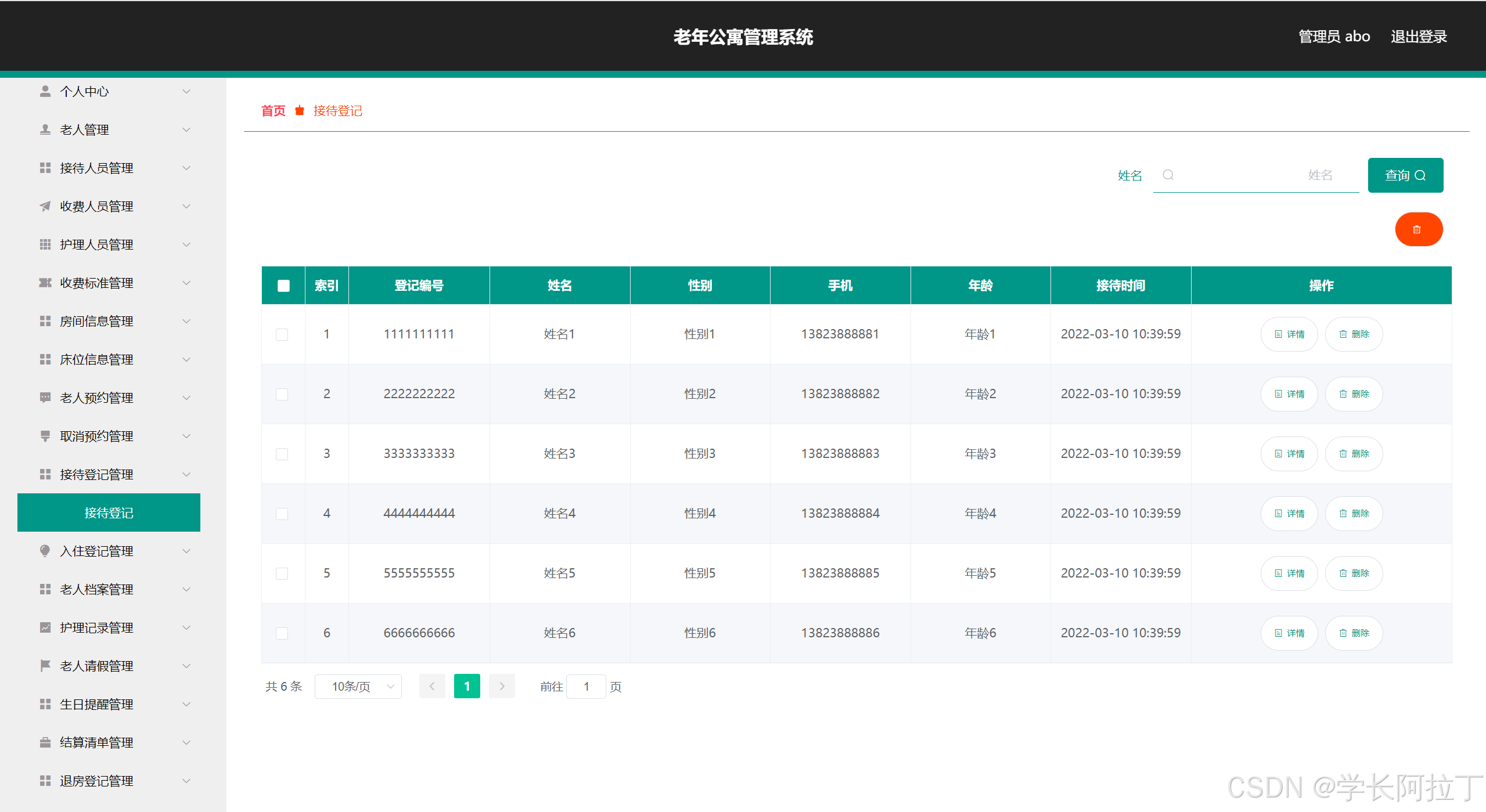
Task: Click the 个人中心 user icon in sidebar
Action: point(45,91)
